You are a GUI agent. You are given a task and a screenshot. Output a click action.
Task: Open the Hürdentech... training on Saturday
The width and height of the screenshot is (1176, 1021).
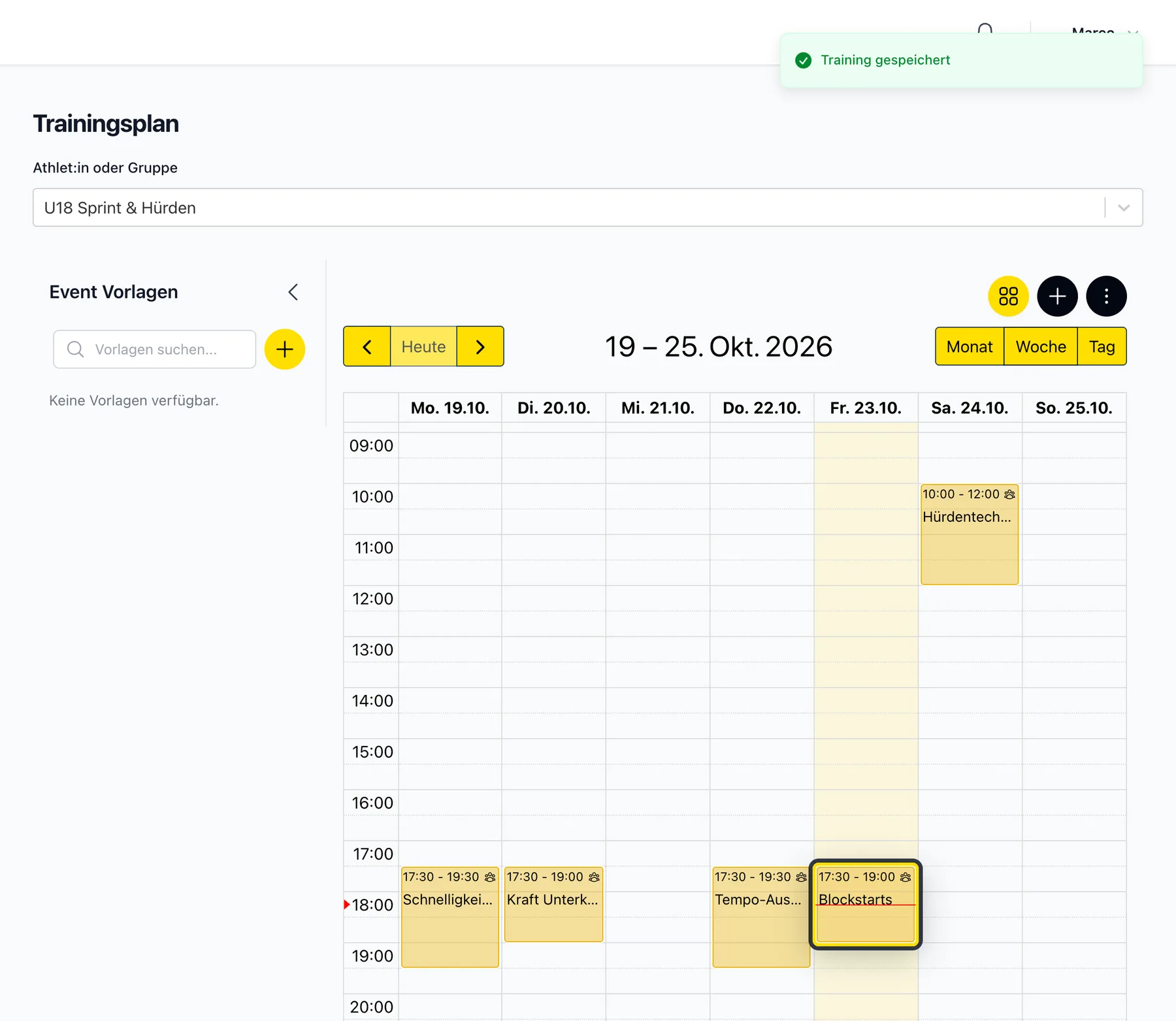click(970, 534)
